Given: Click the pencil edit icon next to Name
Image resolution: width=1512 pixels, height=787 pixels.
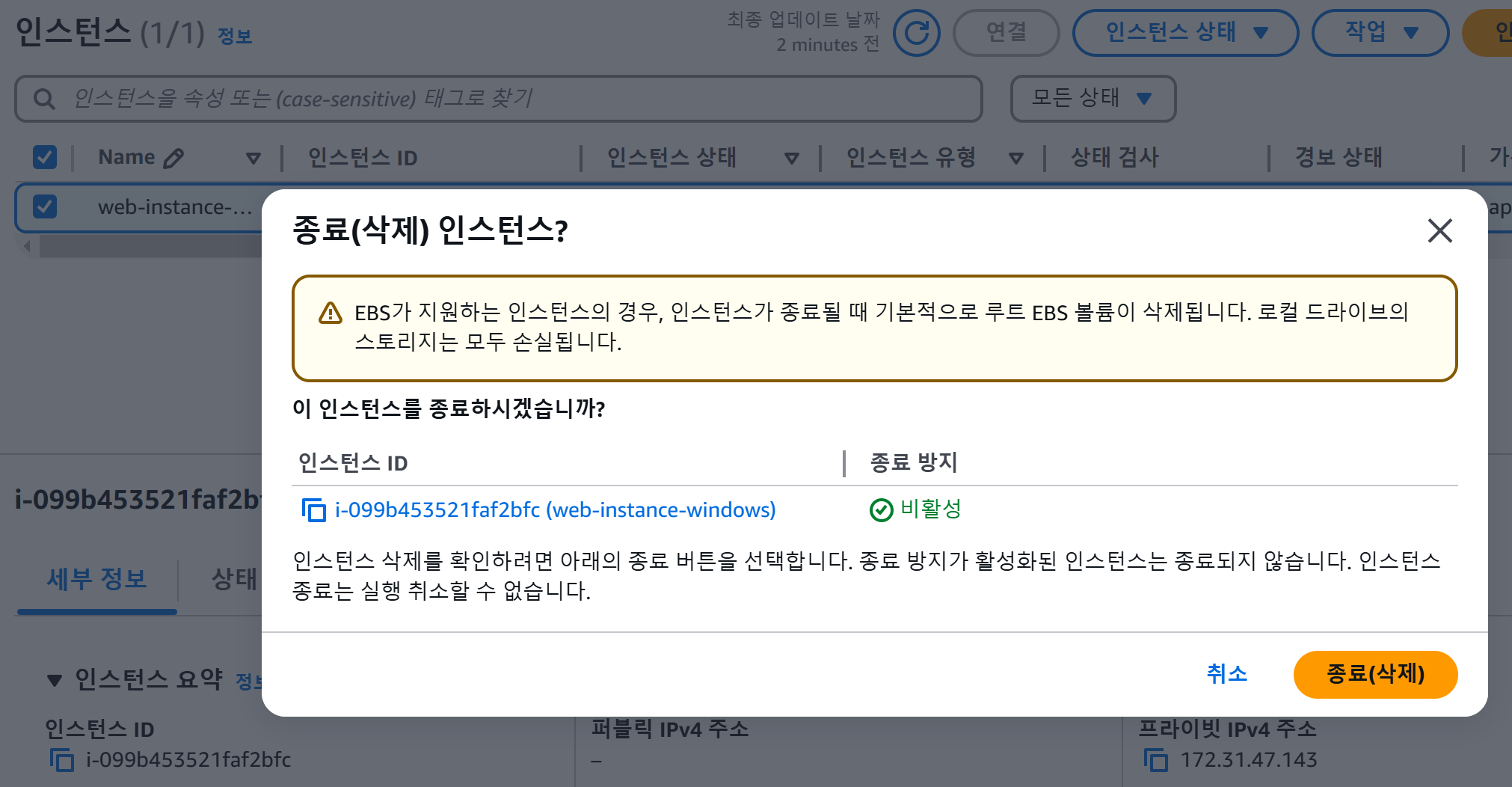Looking at the screenshot, I should [173, 158].
